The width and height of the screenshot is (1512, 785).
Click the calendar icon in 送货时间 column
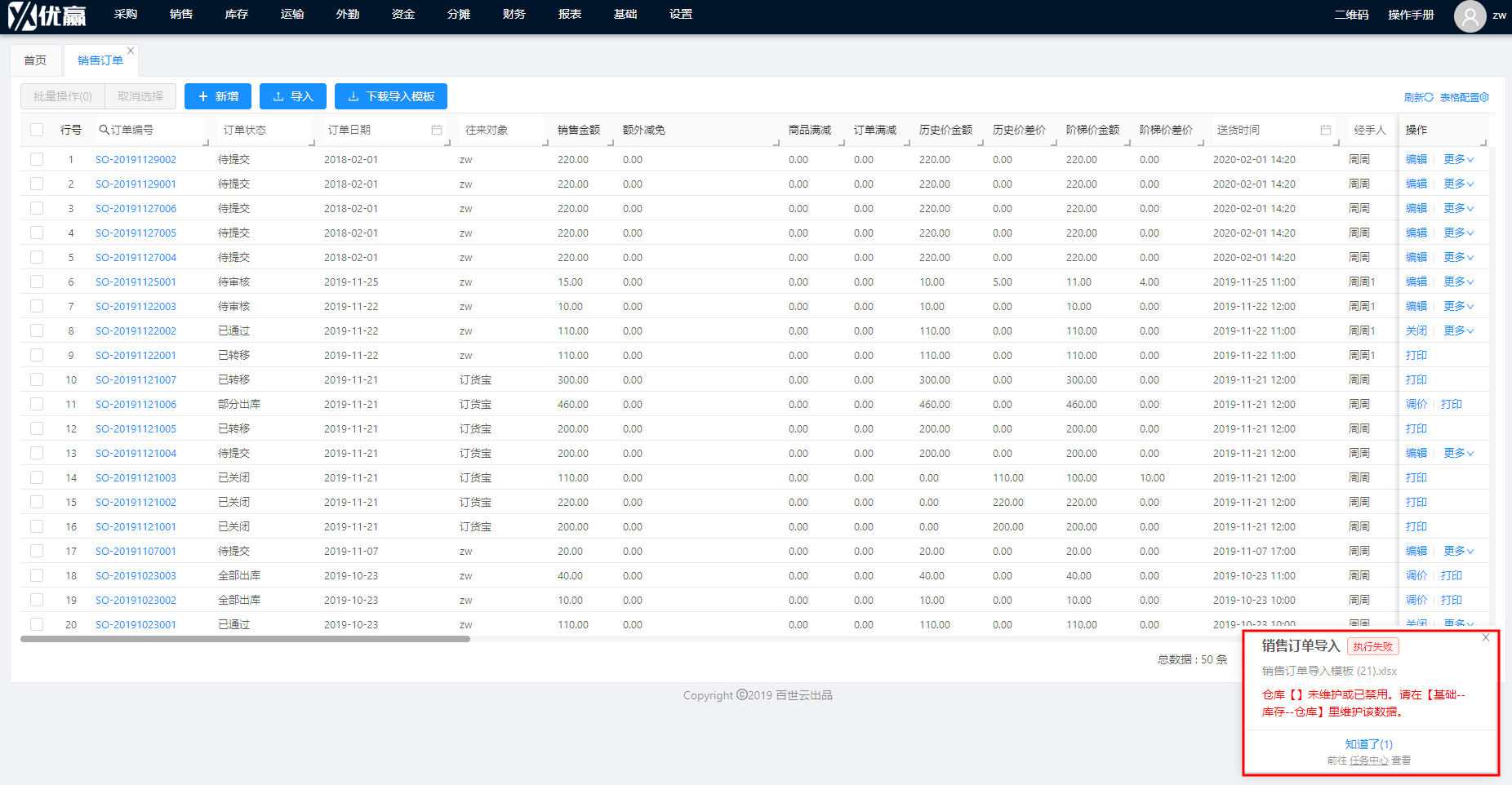pos(1326,130)
